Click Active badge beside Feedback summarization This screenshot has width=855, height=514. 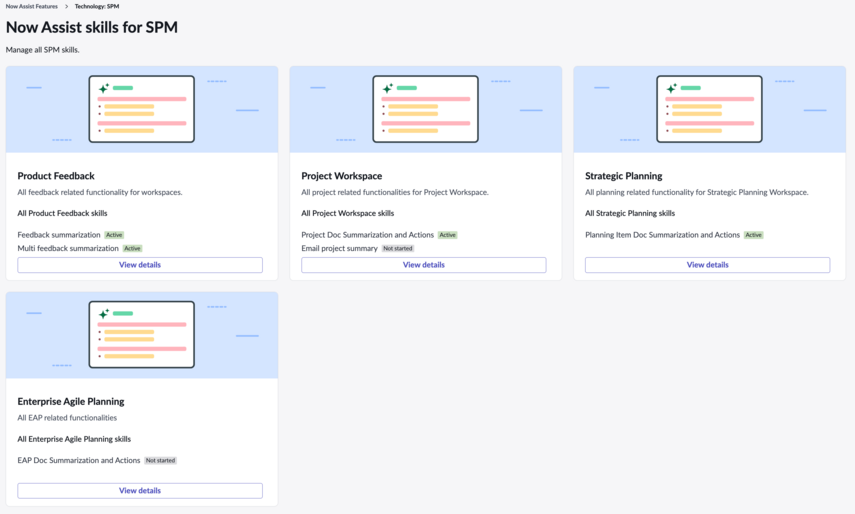coord(115,235)
